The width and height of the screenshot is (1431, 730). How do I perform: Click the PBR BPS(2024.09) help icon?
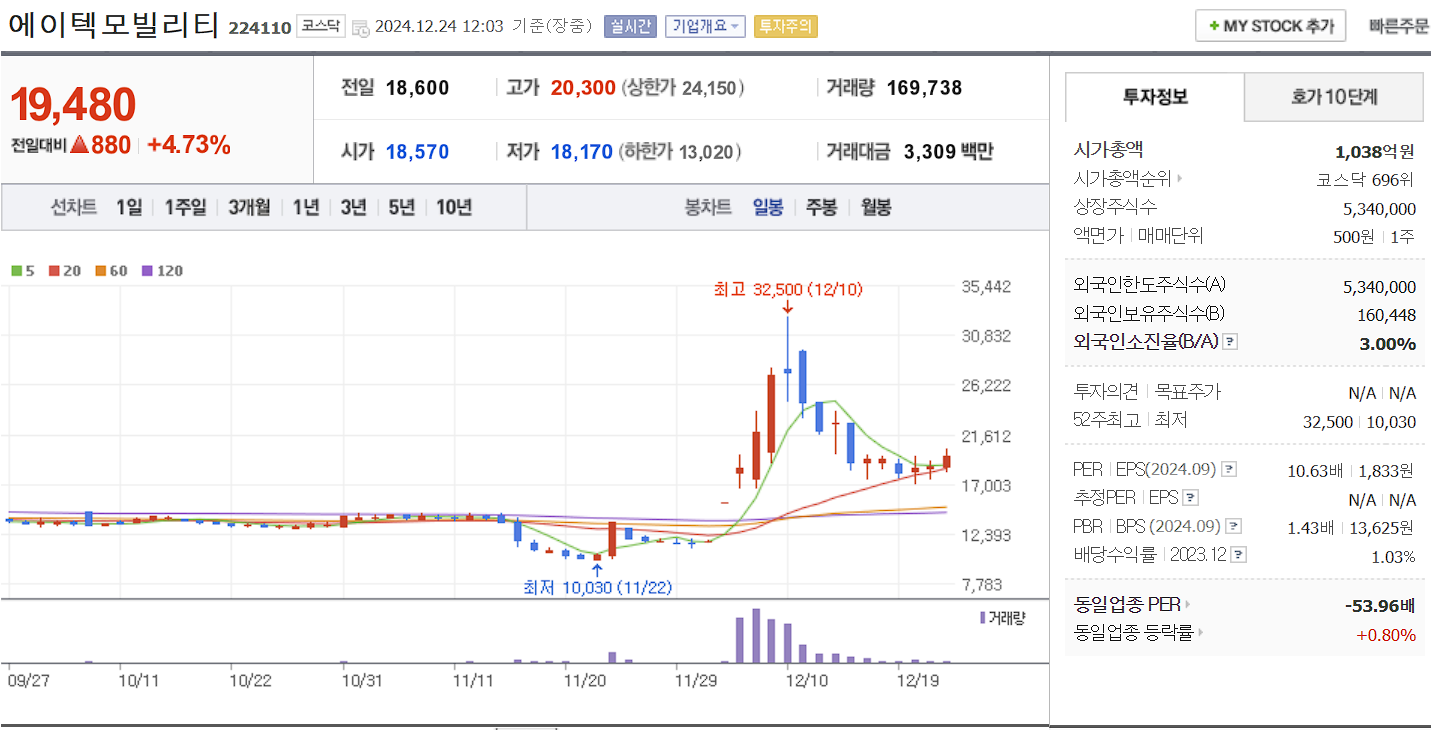click(x=1232, y=525)
